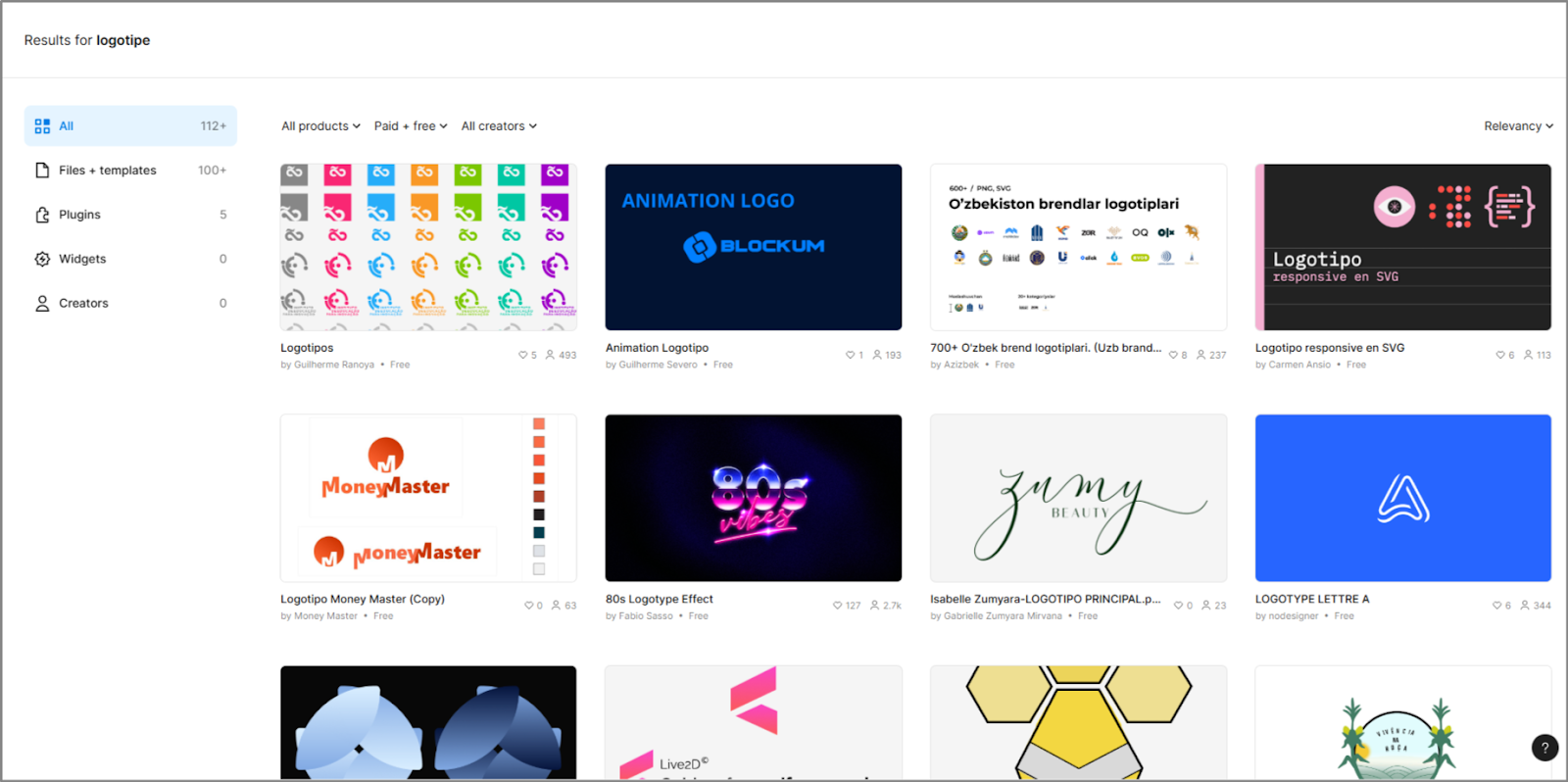Click the Widgets icon in sidebar
The height and width of the screenshot is (782, 1568).
(x=42, y=259)
